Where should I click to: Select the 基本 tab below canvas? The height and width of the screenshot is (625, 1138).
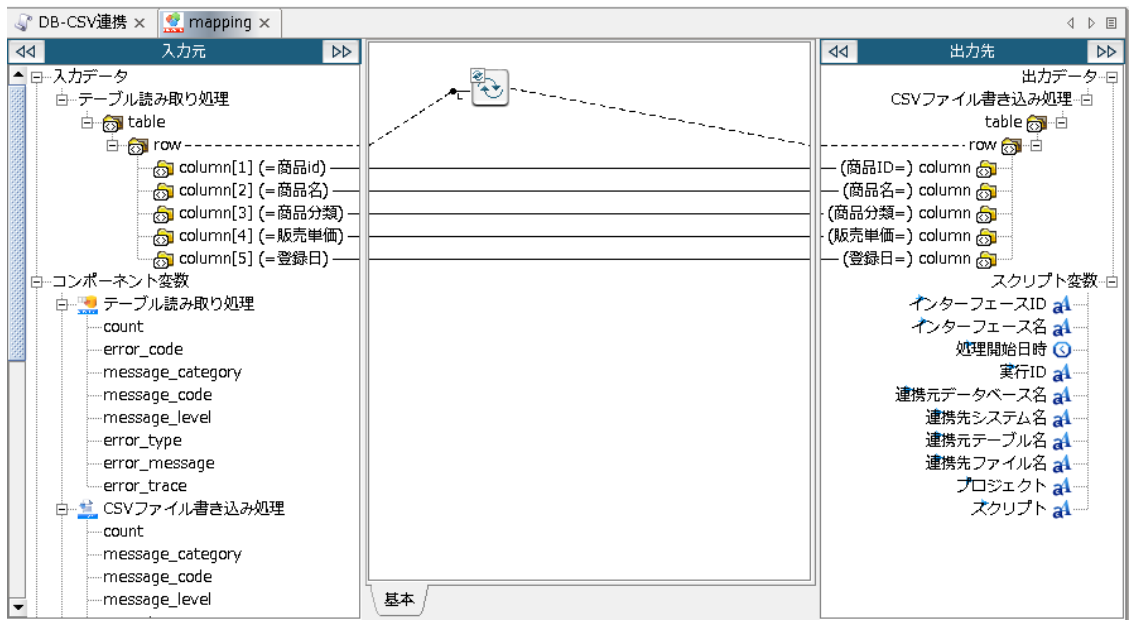(x=399, y=601)
